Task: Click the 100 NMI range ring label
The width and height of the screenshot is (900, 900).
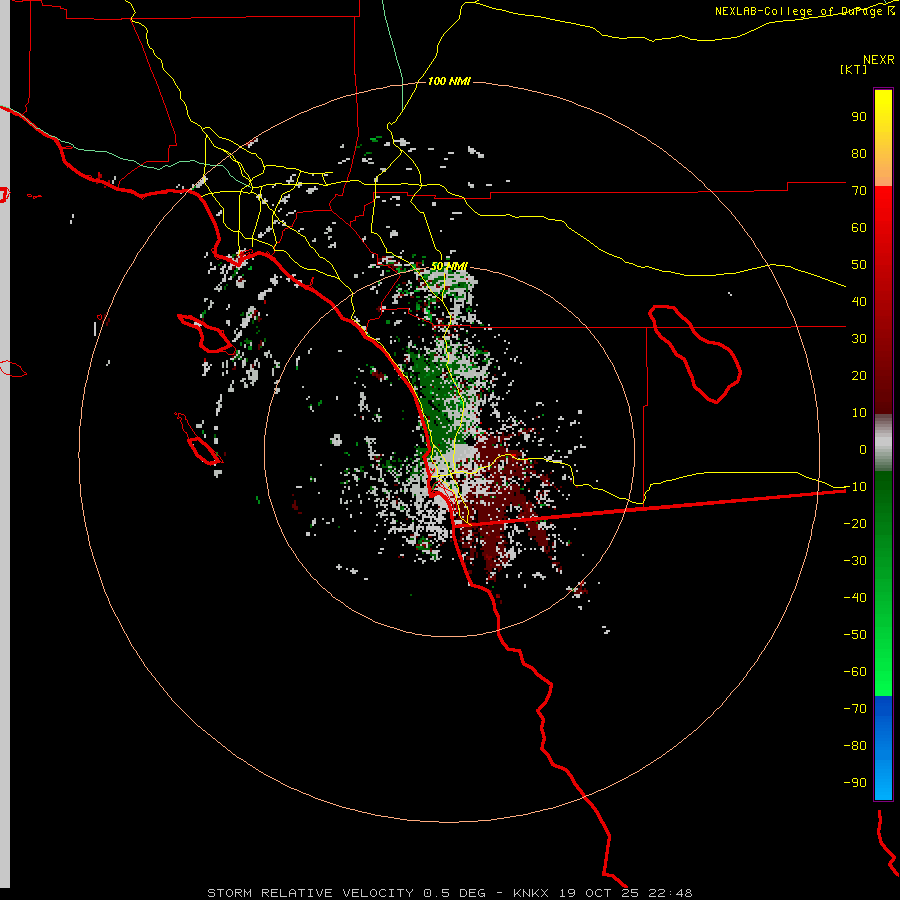Action: coord(449,81)
